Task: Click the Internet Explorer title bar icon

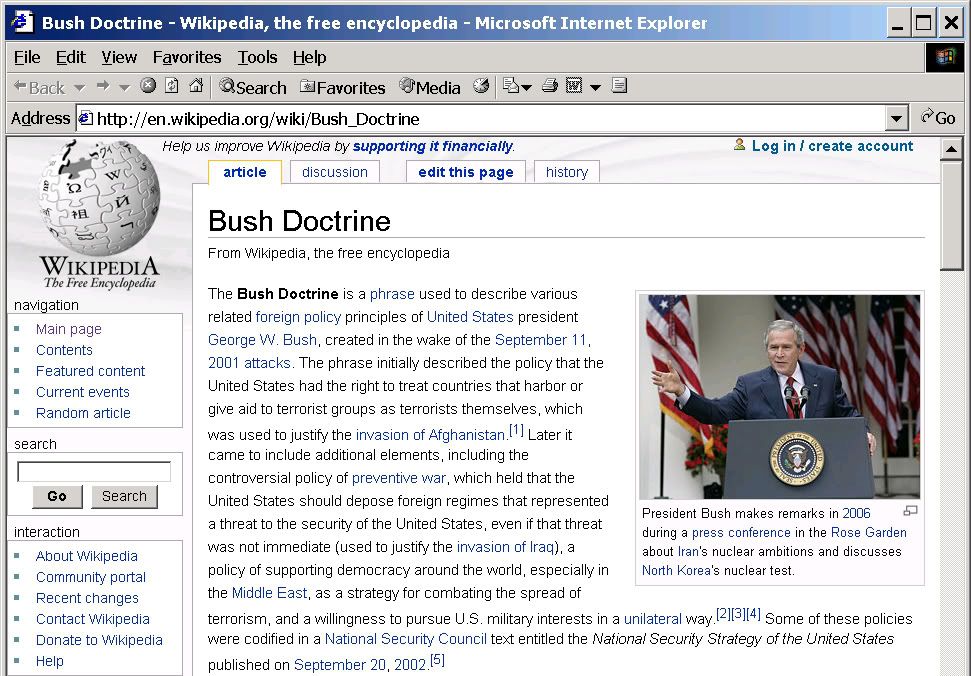Action: pyautogui.click(x=22, y=22)
